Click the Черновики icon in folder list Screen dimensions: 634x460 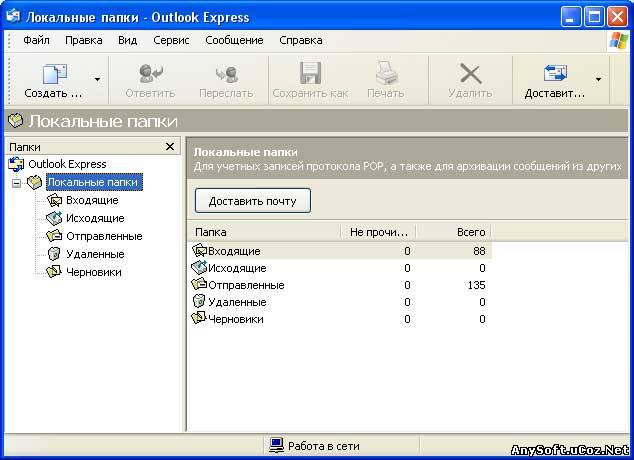pos(199,319)
